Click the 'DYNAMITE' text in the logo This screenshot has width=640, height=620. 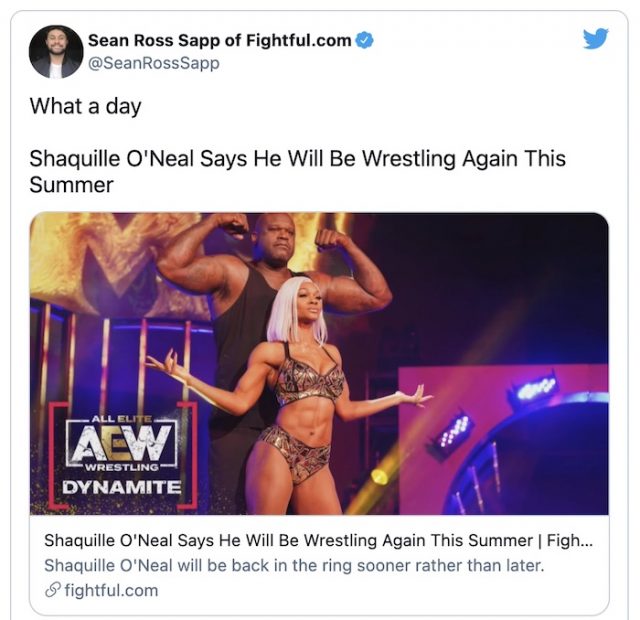tap(122, 487)
